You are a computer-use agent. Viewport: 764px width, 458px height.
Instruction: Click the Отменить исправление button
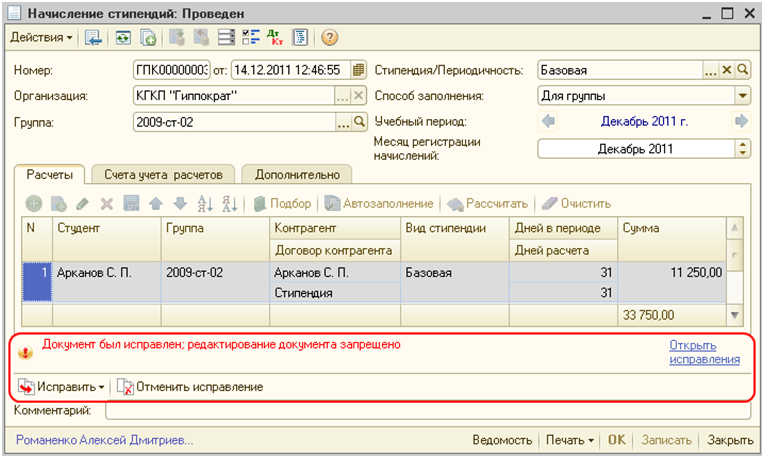190,386
